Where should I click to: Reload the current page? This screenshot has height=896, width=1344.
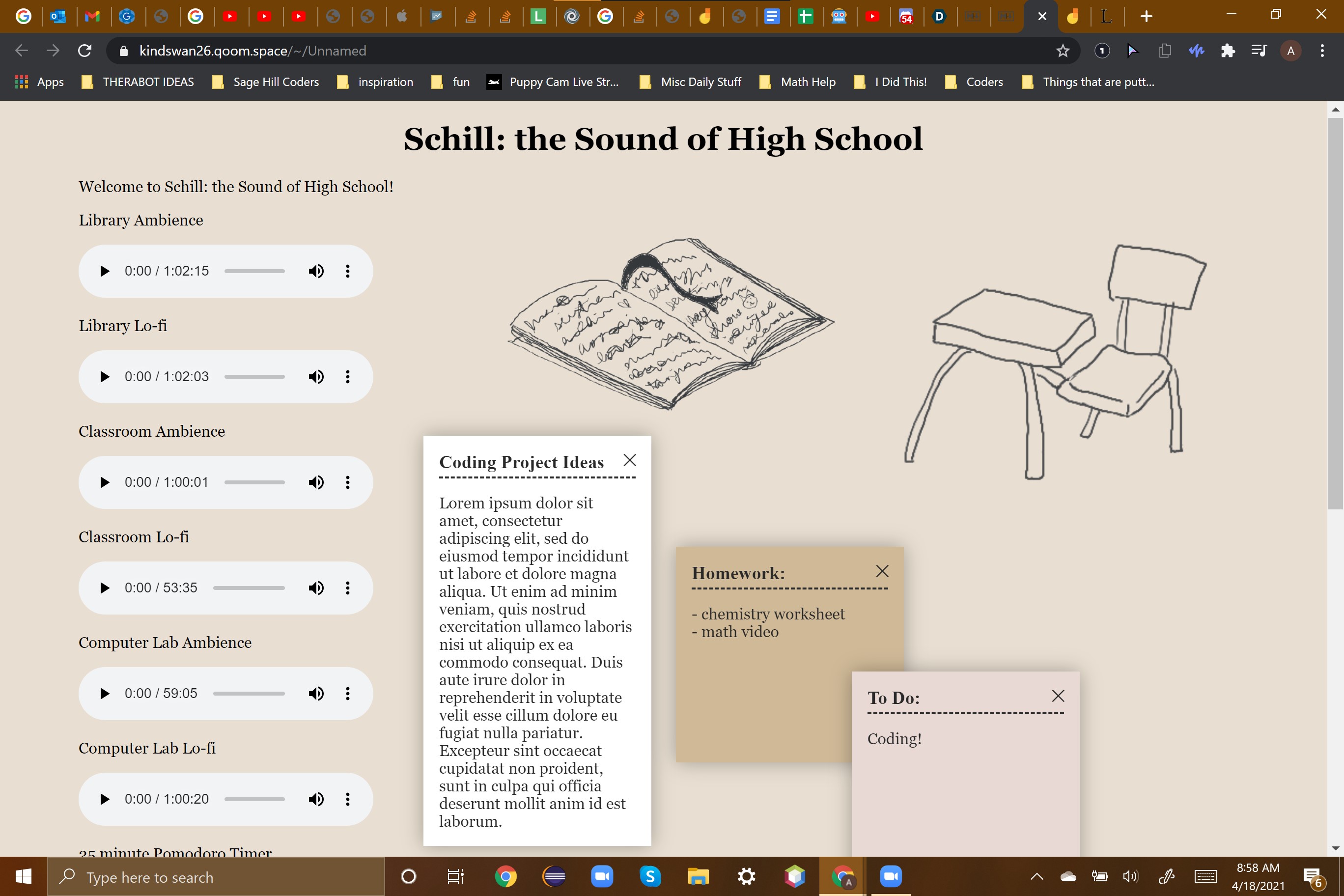[84, 51]
